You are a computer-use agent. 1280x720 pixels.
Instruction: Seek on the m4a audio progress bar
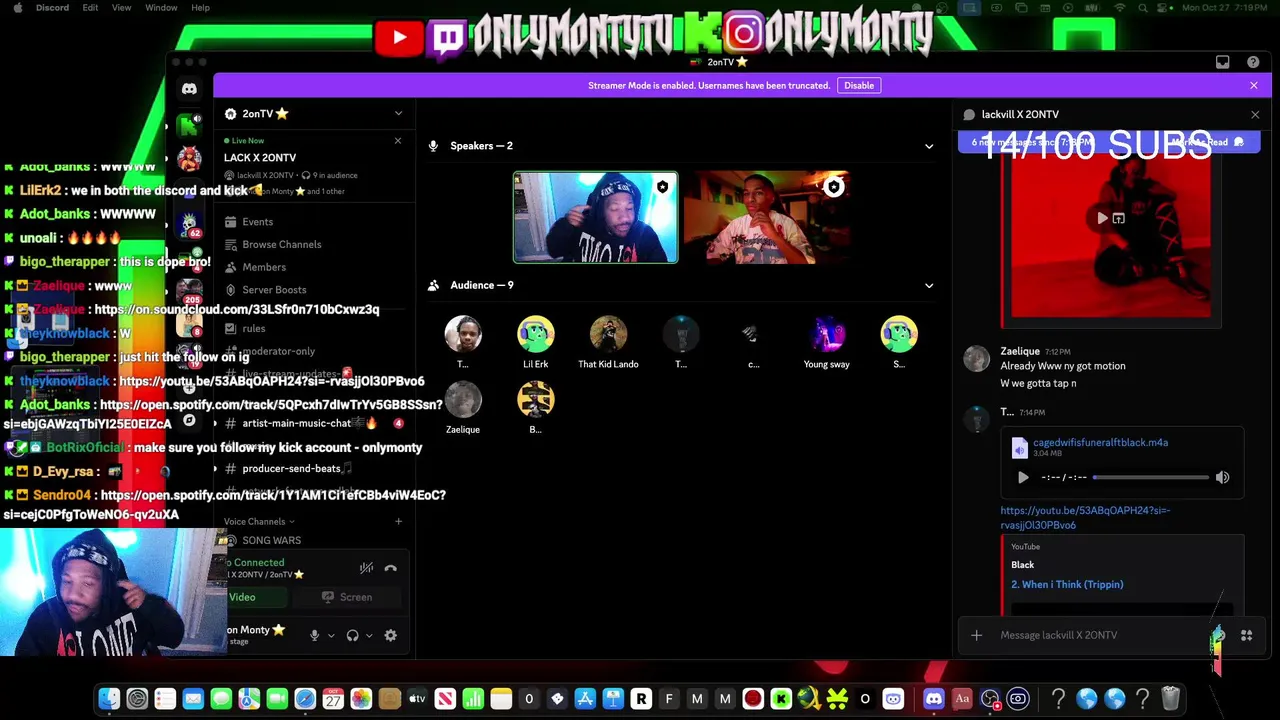(x=1150, y=478)
